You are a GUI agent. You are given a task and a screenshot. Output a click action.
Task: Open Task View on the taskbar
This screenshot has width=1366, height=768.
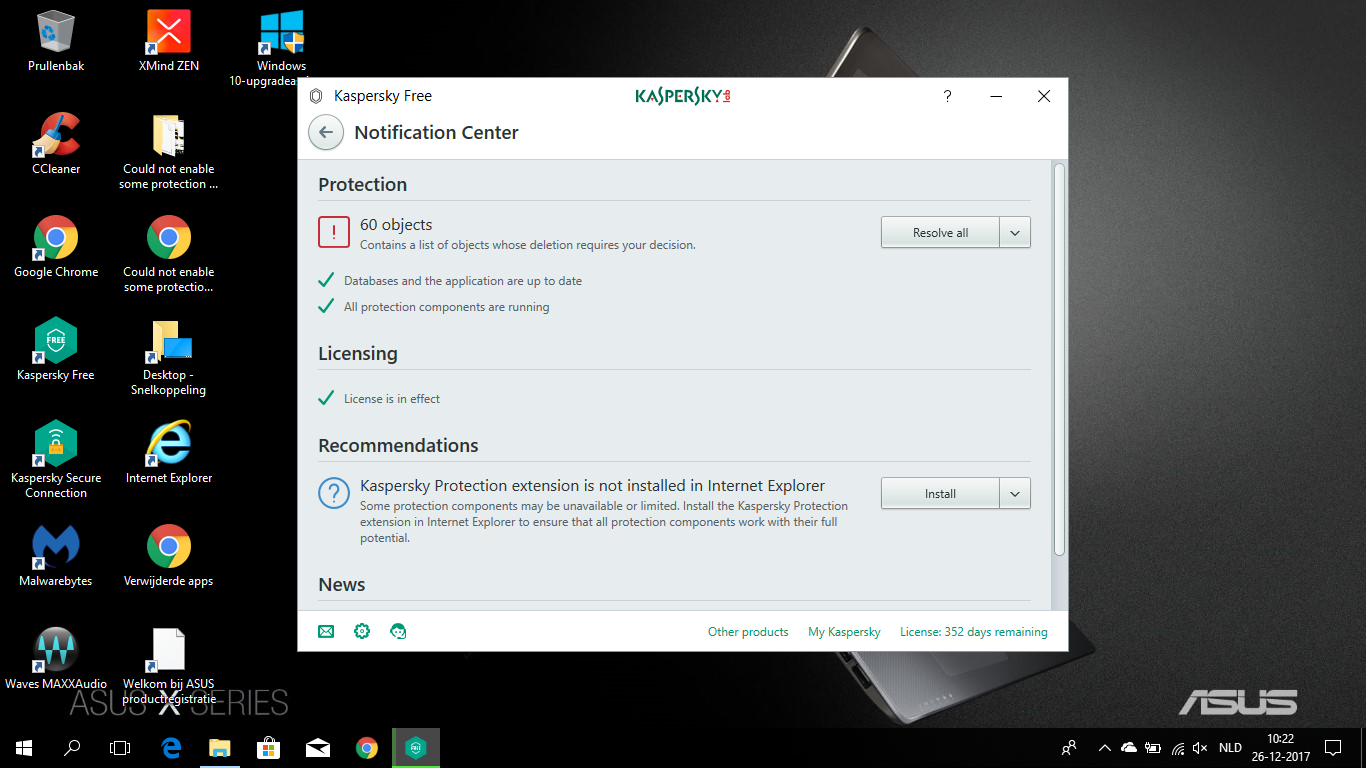click(120, 747)
